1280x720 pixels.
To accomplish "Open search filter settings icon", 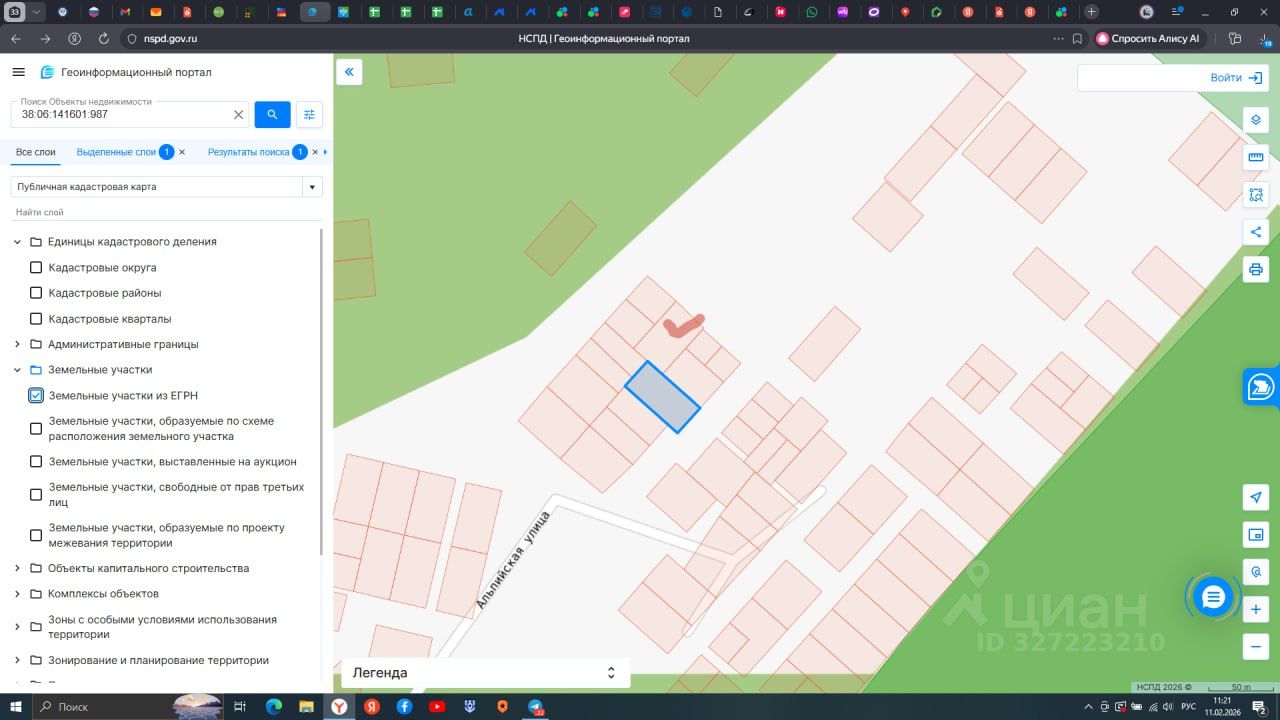I will [x=310, y=115].
